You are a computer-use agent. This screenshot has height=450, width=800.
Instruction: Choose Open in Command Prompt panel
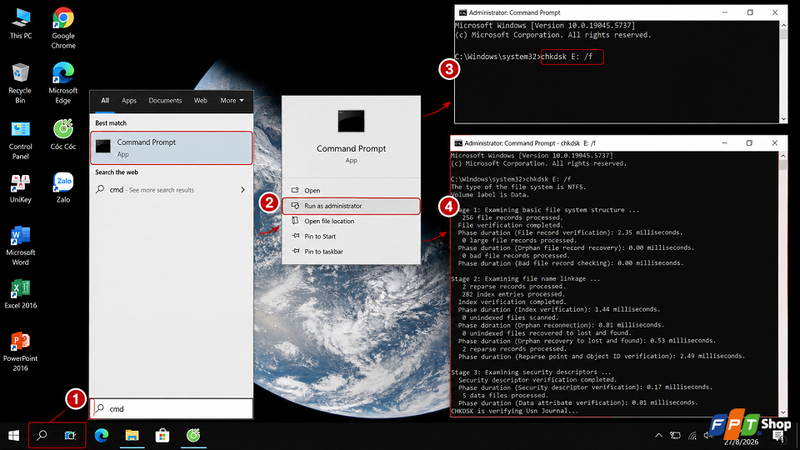tap(352, 190)
